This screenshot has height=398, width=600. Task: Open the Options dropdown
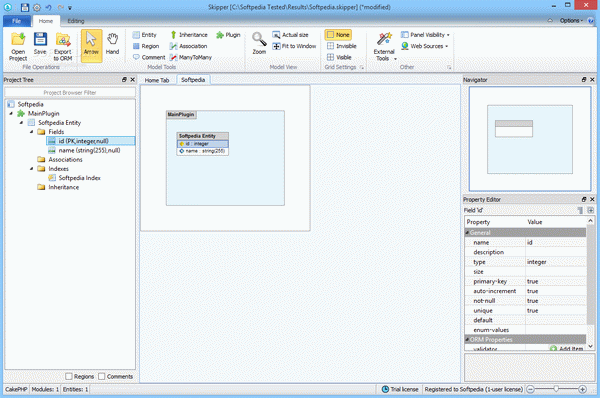(x=571, y=21)
